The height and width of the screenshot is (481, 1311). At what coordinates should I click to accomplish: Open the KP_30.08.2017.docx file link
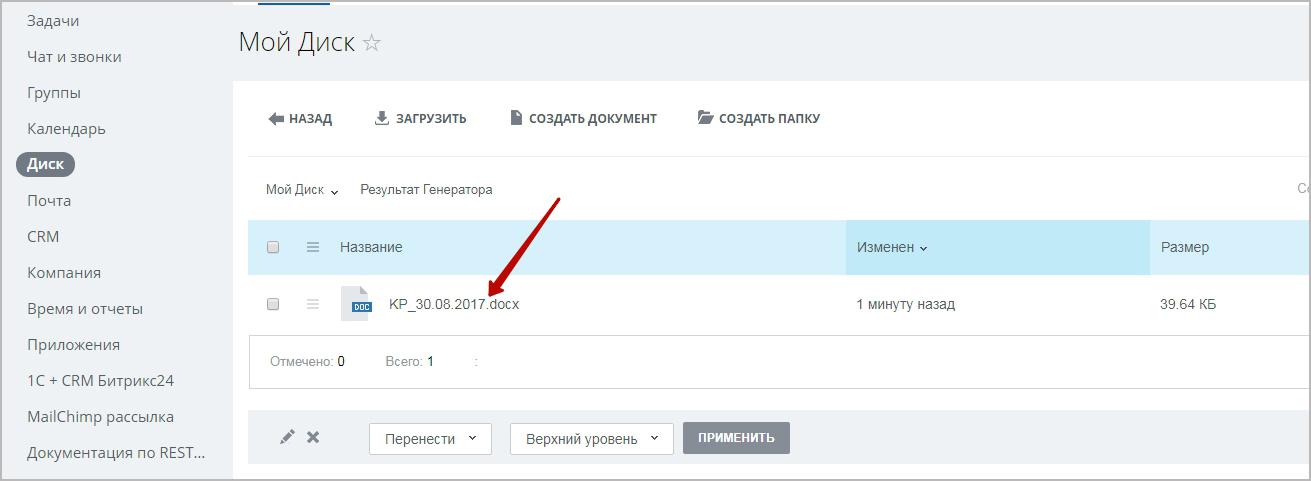[454, 304]
